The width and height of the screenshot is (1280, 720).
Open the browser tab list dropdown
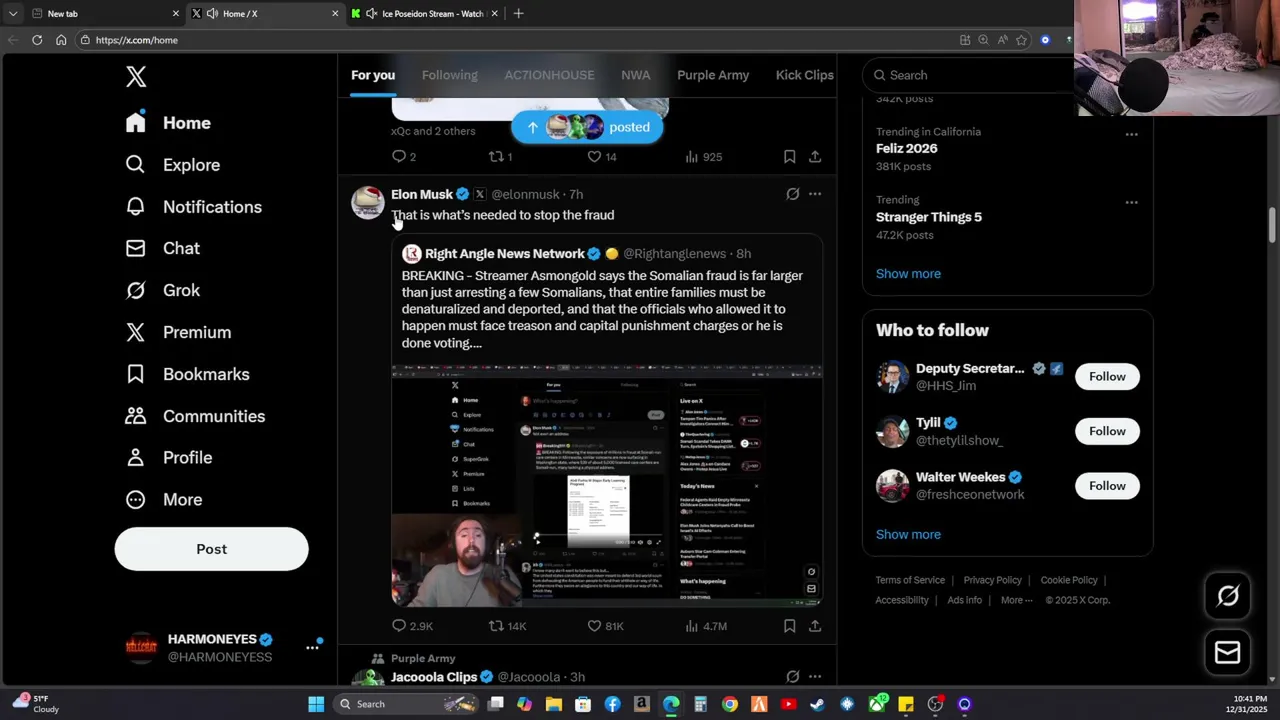tap(13, 14)
